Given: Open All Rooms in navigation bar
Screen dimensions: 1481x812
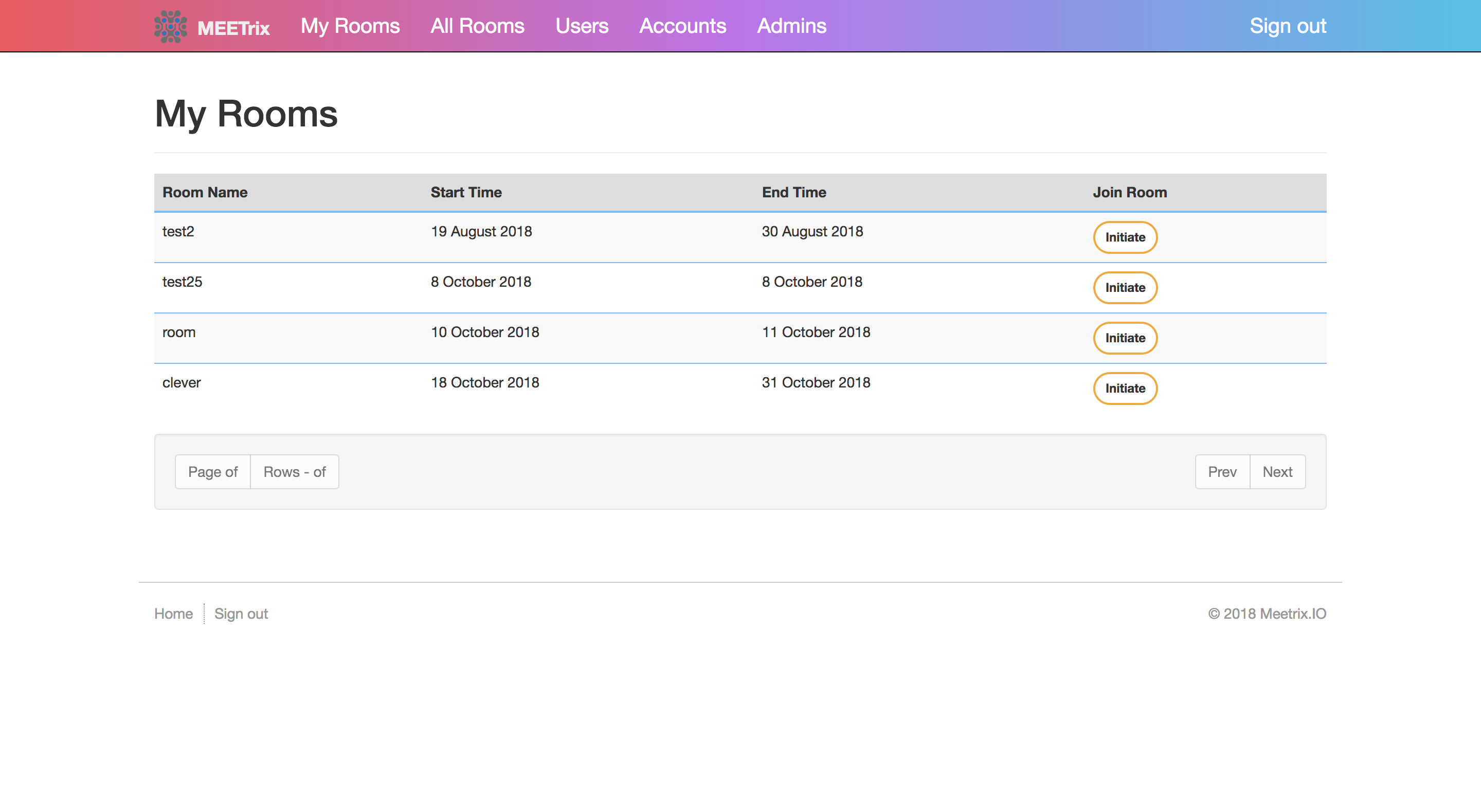Looking at the screenshot, I should [477, 26].
